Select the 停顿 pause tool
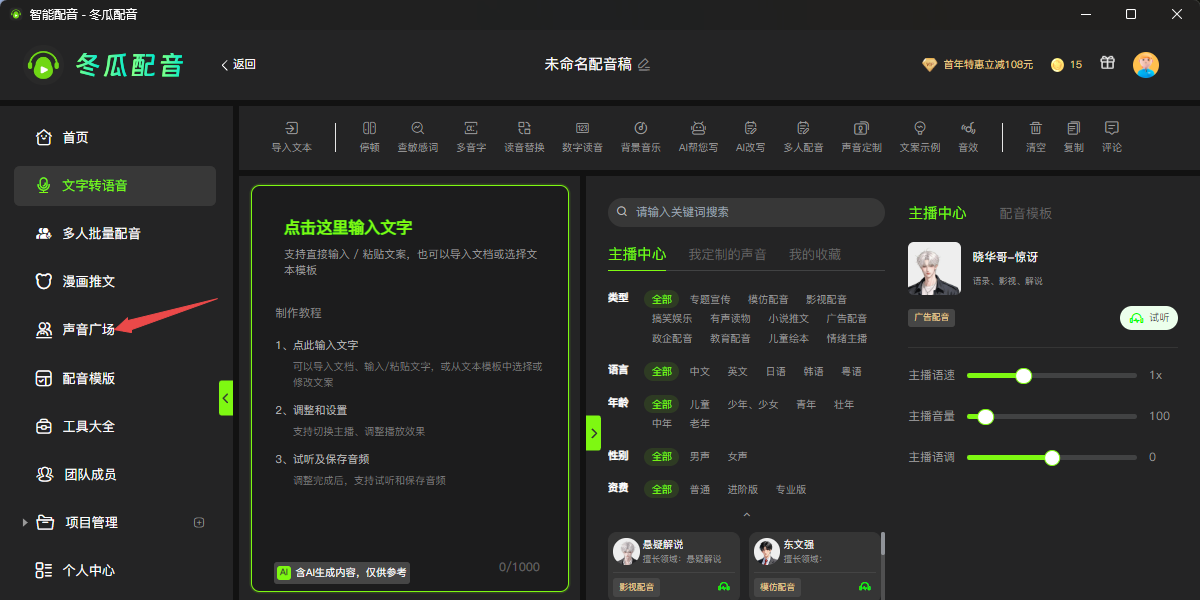Viewport: 1200px width, 600px height. tap(370, 137)
